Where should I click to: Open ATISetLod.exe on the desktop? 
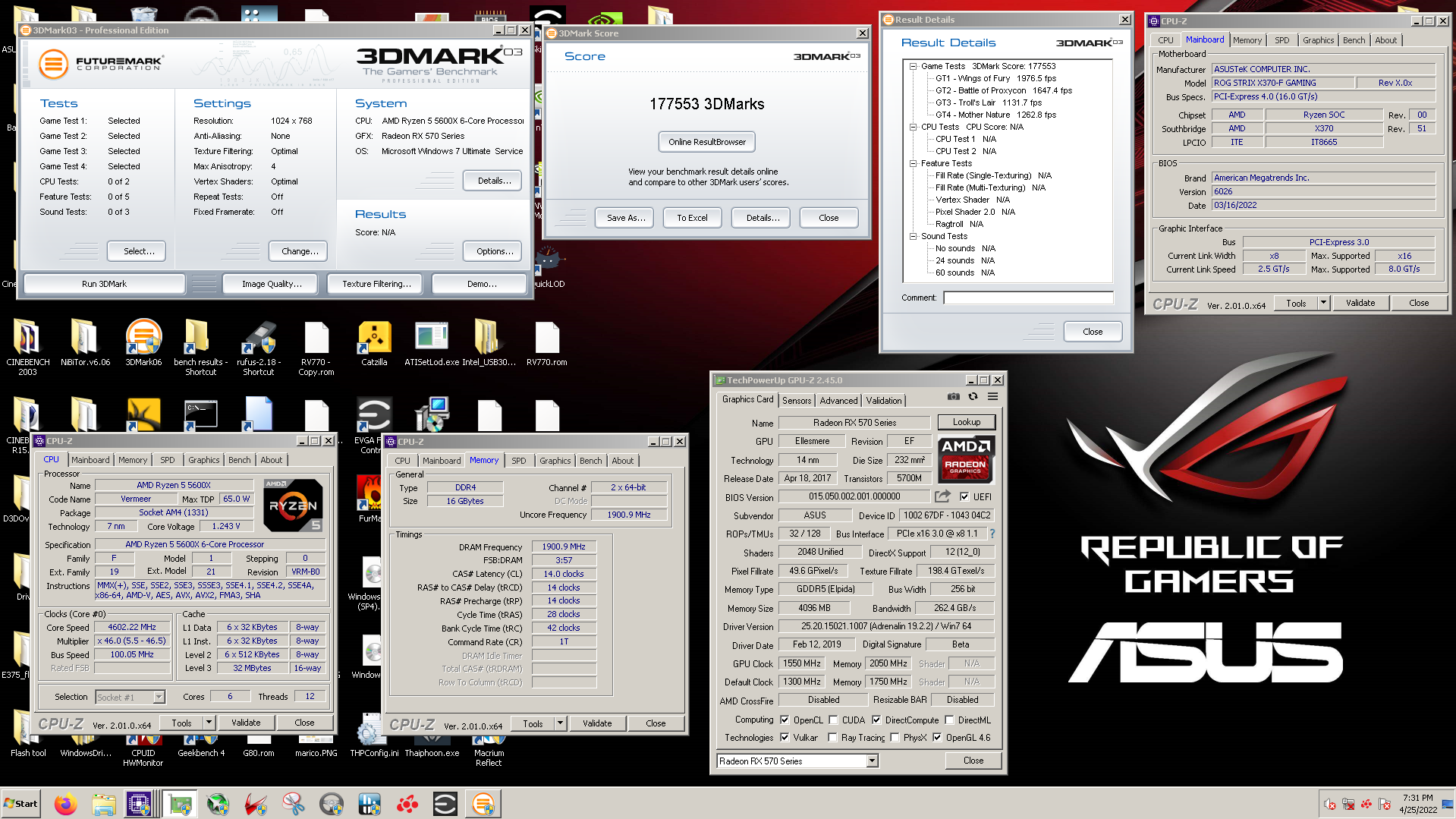[432, 342]
